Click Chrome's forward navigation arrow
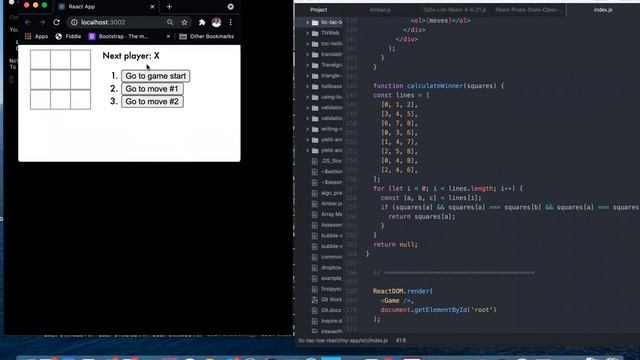 (x=42, y=22)
